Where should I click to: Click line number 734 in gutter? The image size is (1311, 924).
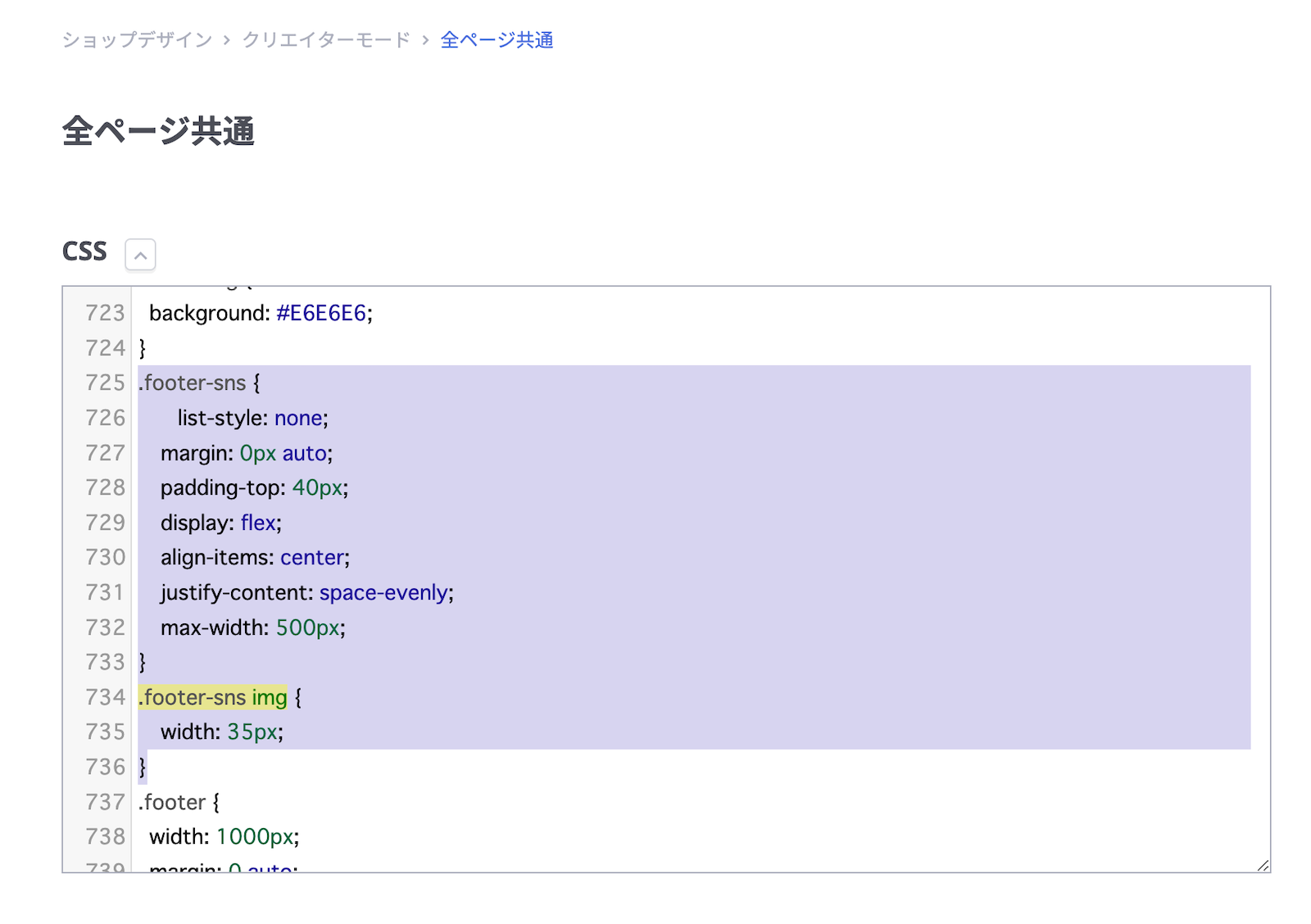point(105,698)
